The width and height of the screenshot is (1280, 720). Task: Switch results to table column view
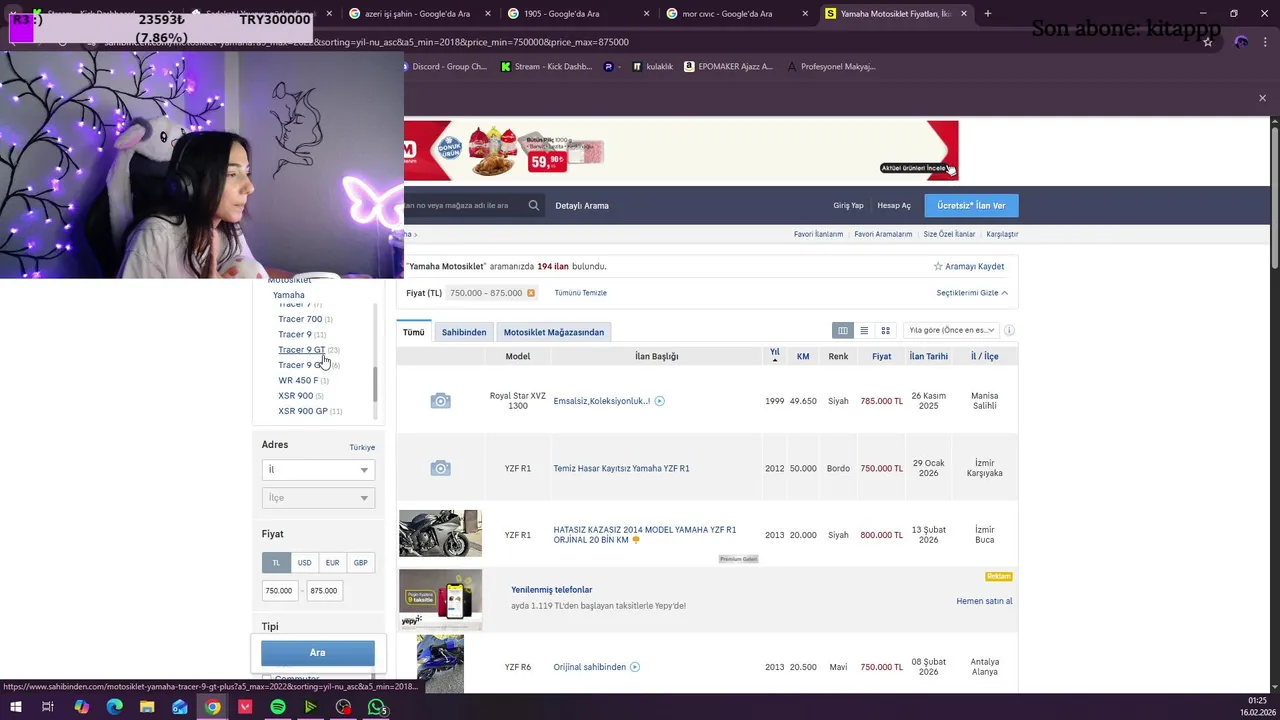point(843,330)
